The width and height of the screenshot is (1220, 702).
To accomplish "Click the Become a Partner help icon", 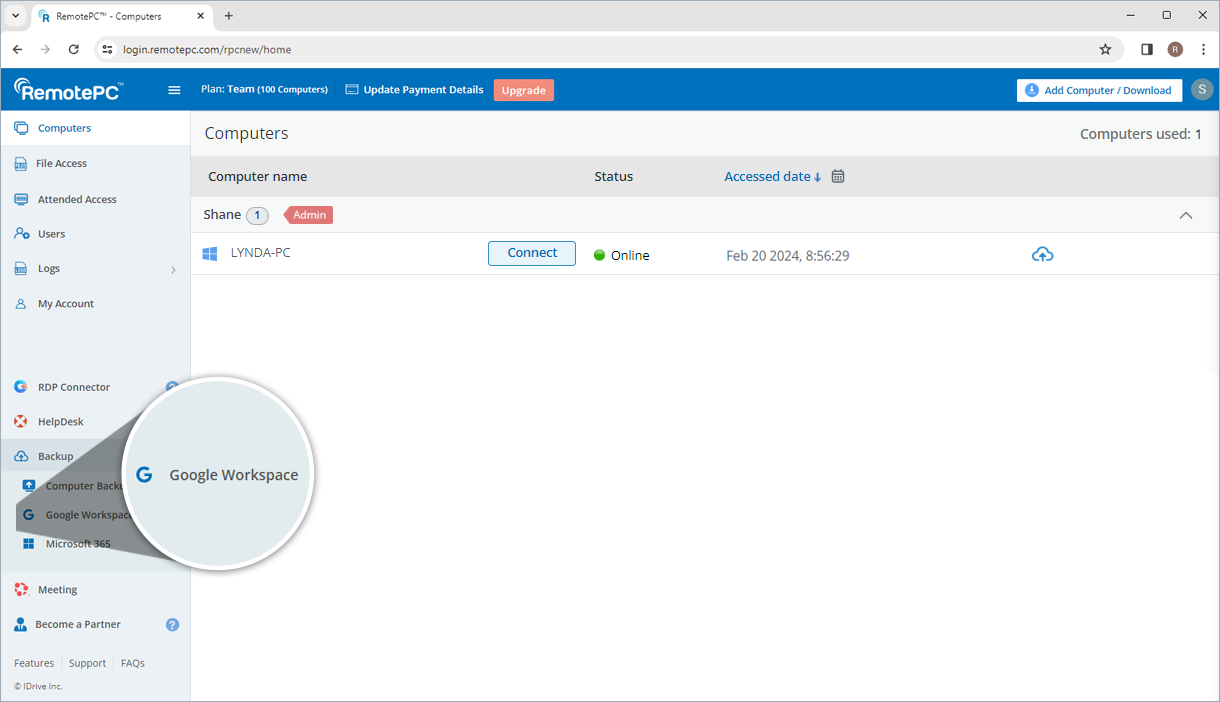I will 172,624.
